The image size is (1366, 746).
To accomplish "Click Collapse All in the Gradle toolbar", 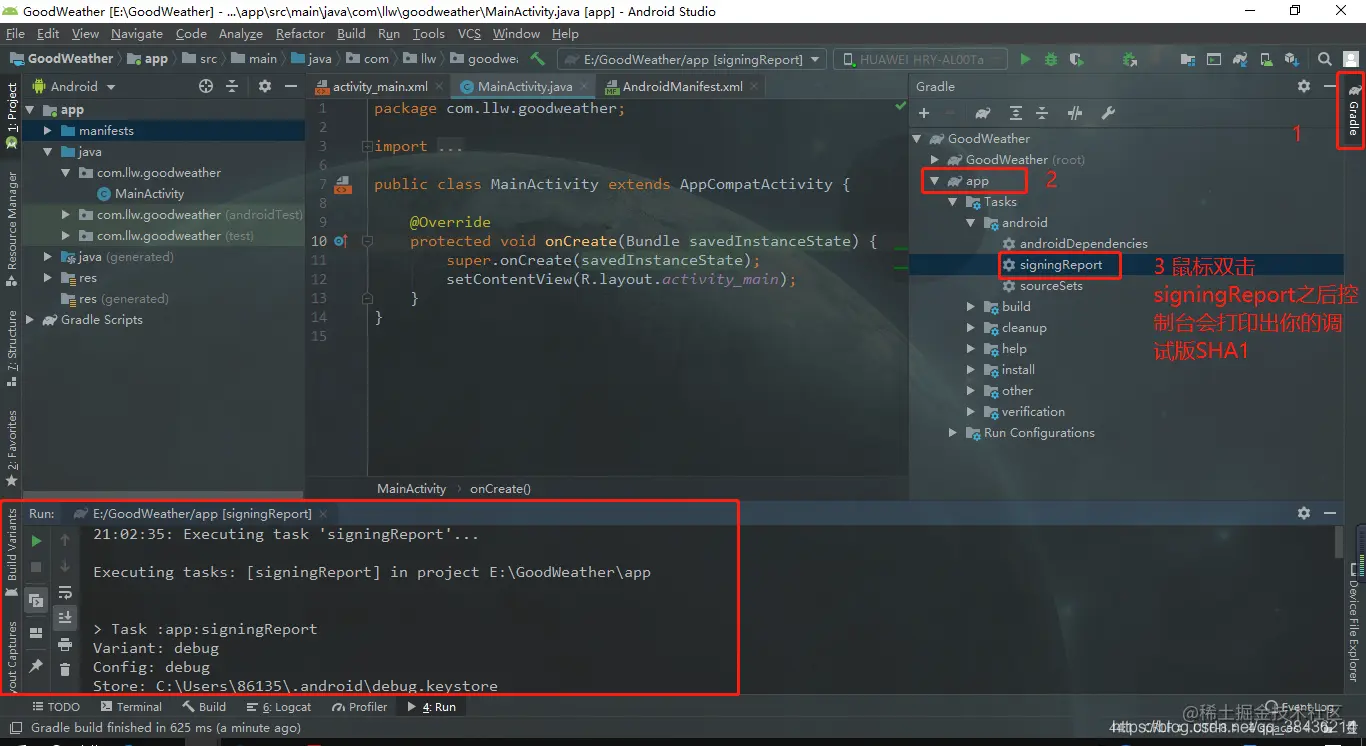I will [1041, 113].
